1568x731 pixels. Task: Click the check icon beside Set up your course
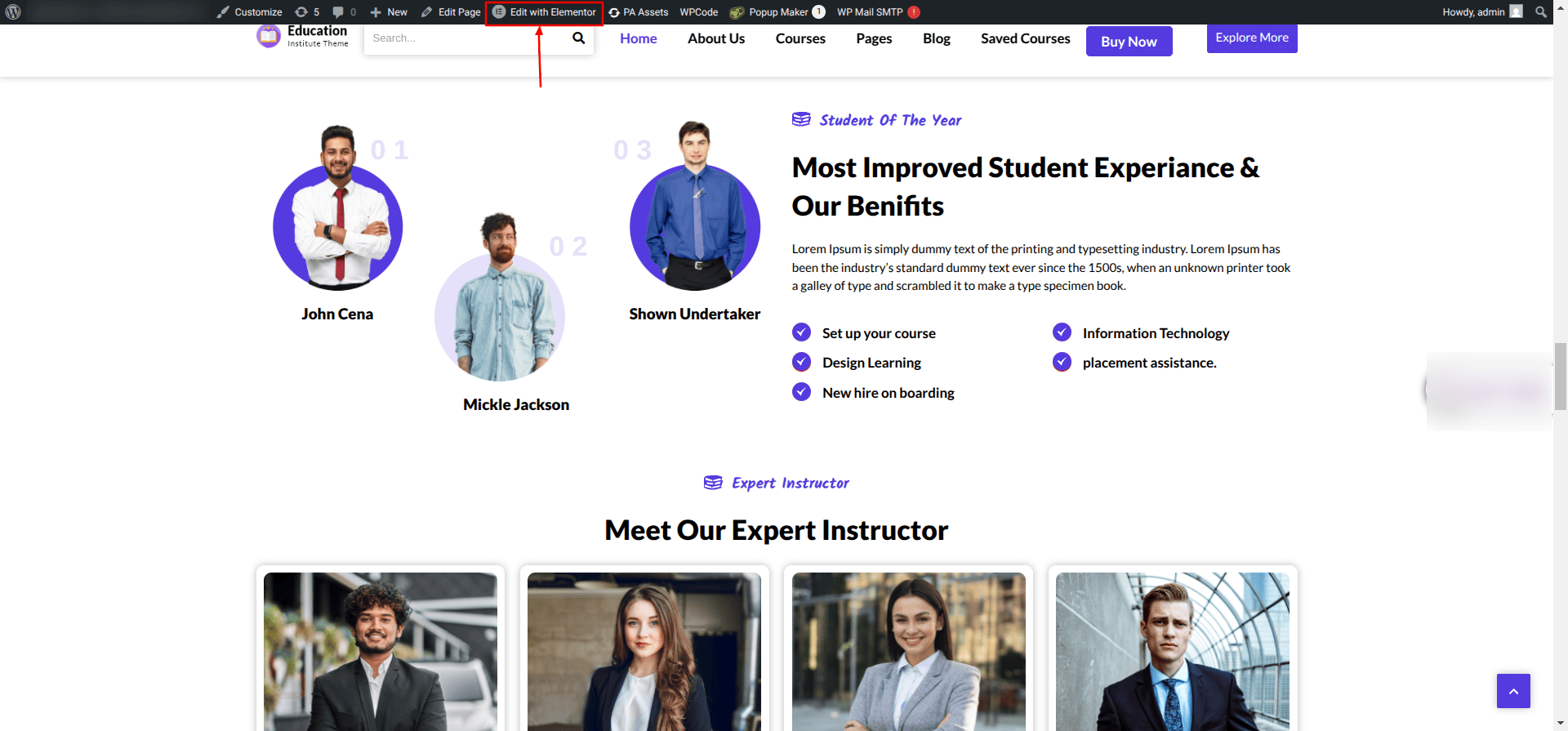[x=802, y=332]
